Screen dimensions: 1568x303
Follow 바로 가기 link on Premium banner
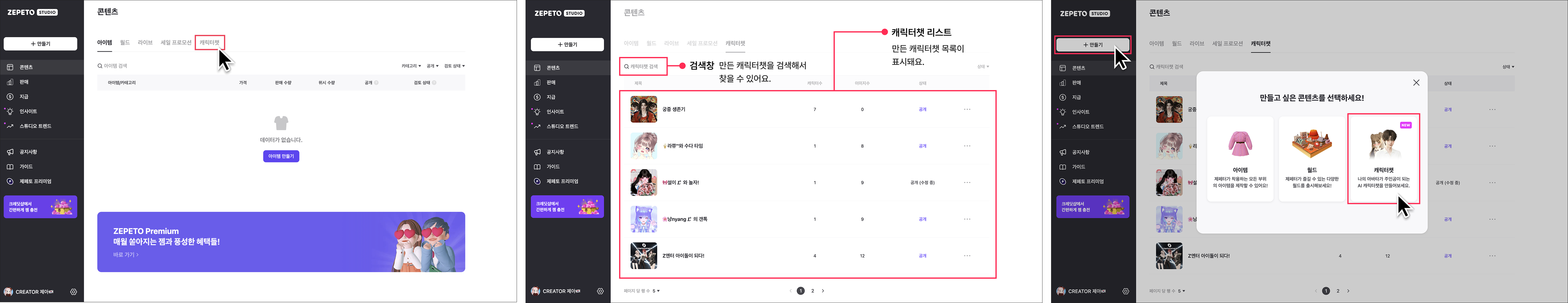(126, 254)
